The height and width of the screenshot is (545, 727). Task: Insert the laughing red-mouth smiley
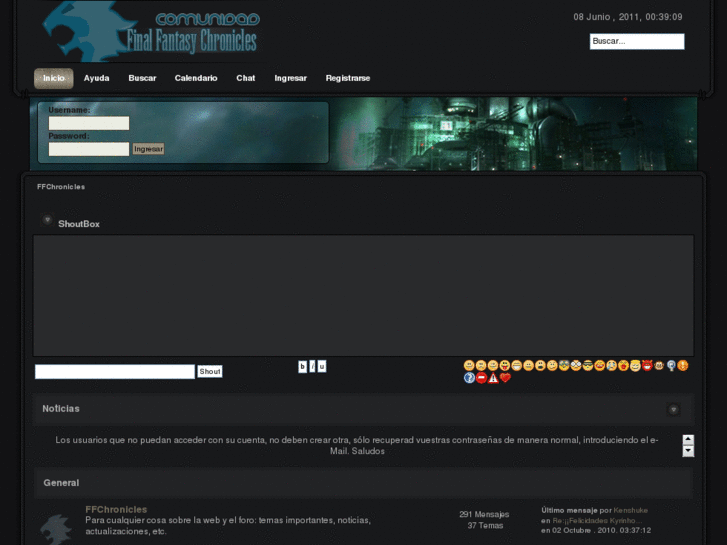coord(600,365)
